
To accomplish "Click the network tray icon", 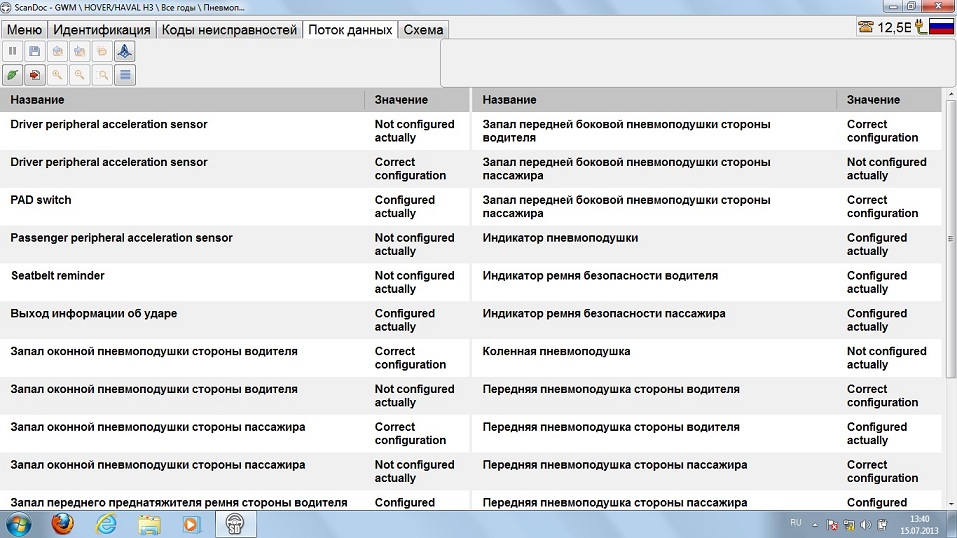I will pyautogui.click(x=849, y=525).
